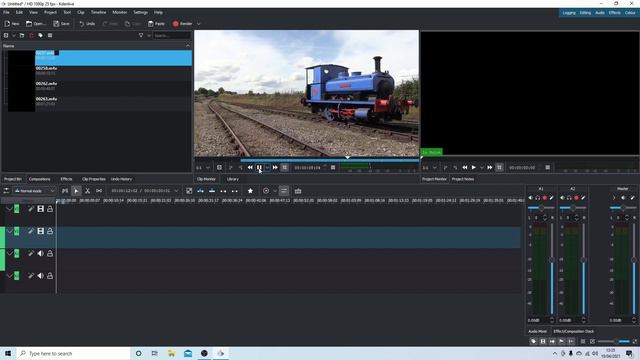The image size is (640, 360).
Task: Click the toolbox icon in timeline toolbar
Action: (x=298, y=191)
